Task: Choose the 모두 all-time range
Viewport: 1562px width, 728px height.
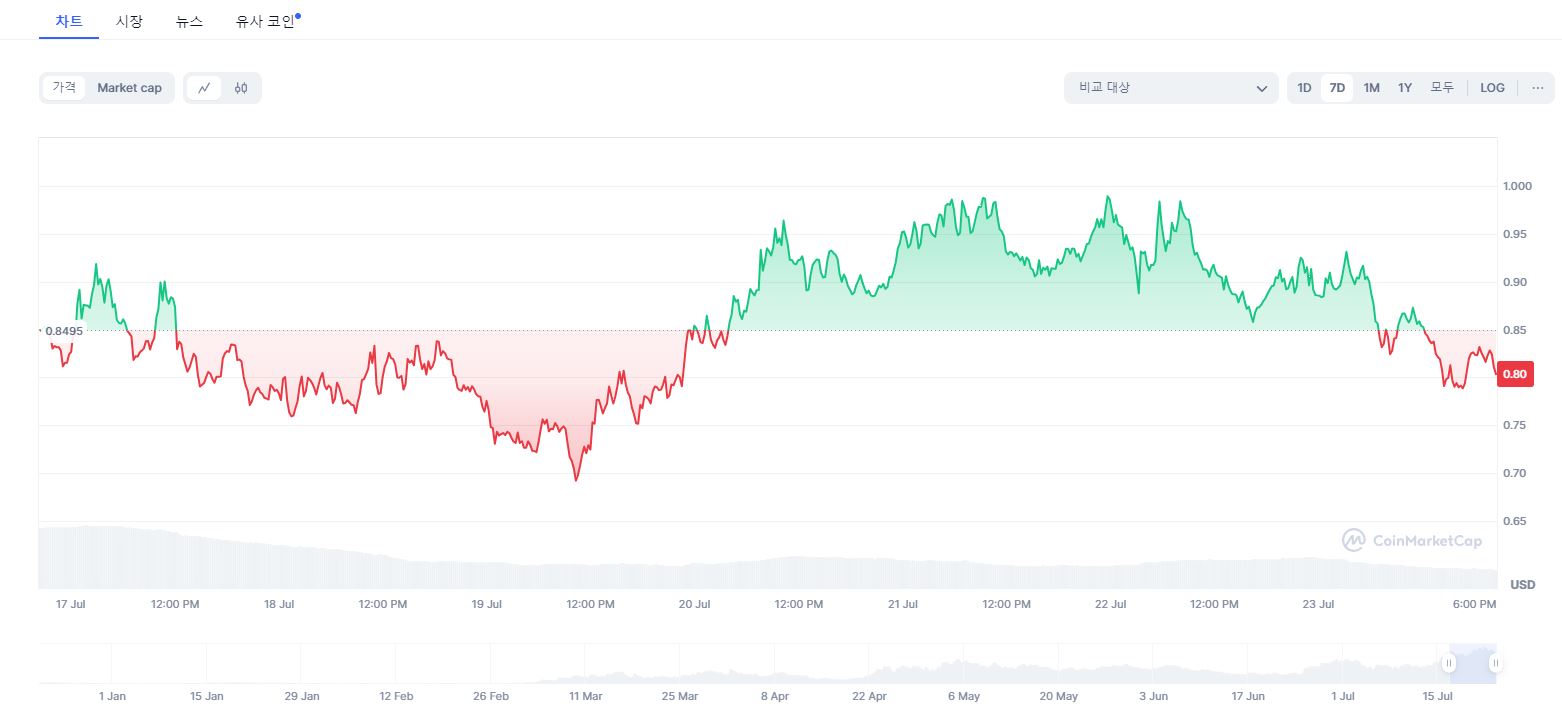Action: coord(1442,88)
